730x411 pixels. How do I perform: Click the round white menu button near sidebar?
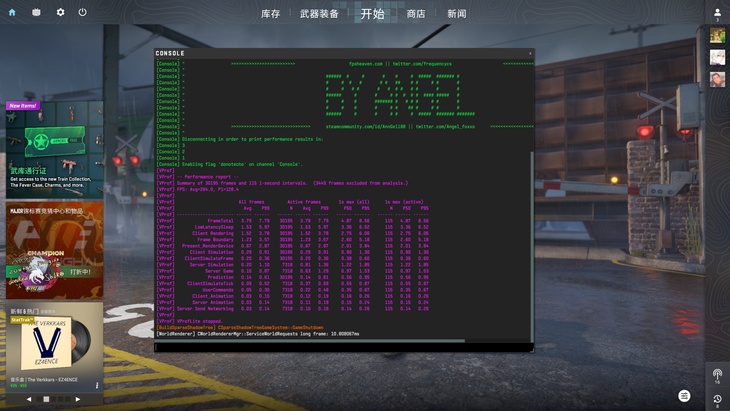(x=684, y=396)
